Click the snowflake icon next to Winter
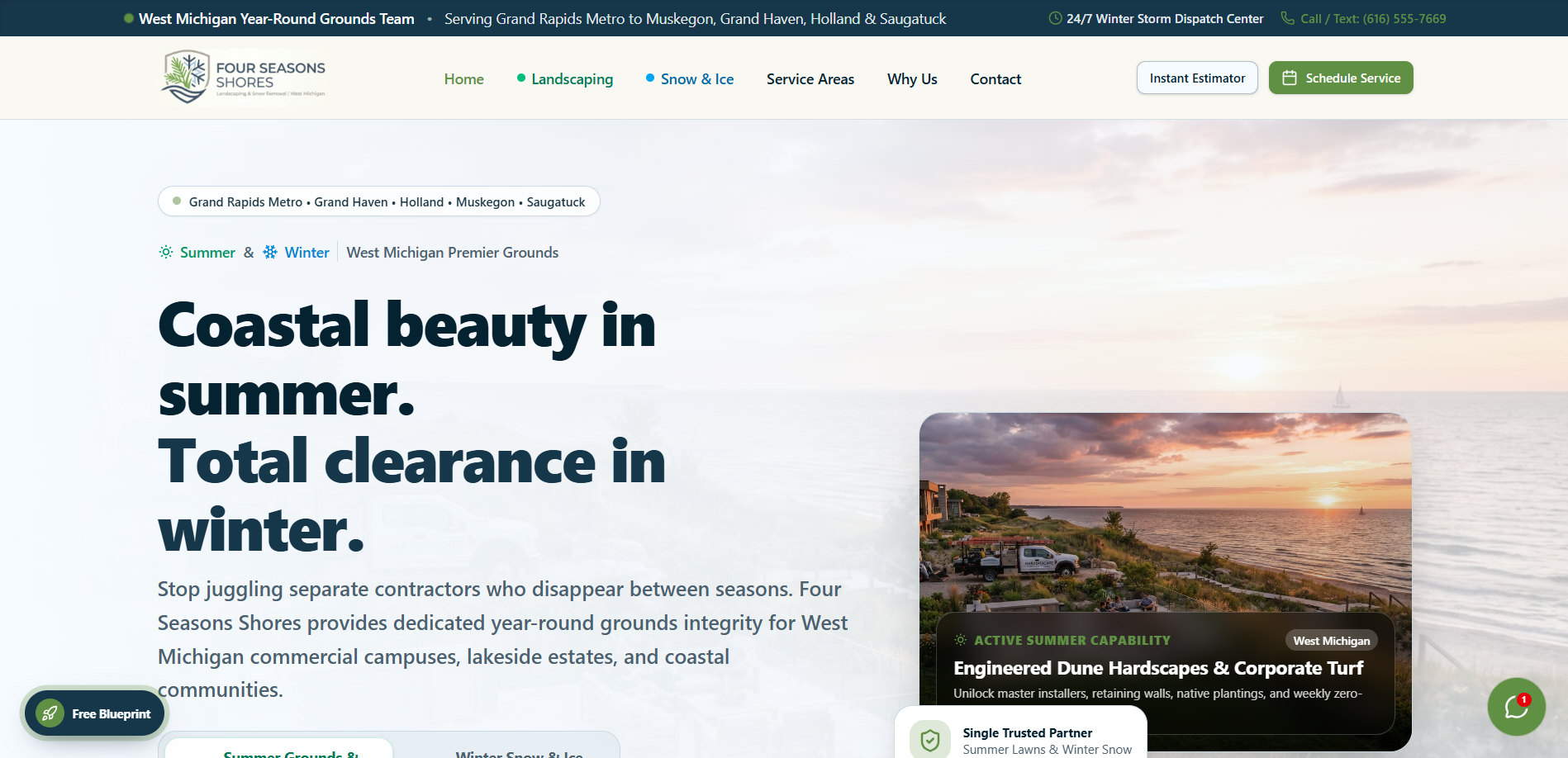Viewport: 1568px width, 758px height. [x=270, y=252]
